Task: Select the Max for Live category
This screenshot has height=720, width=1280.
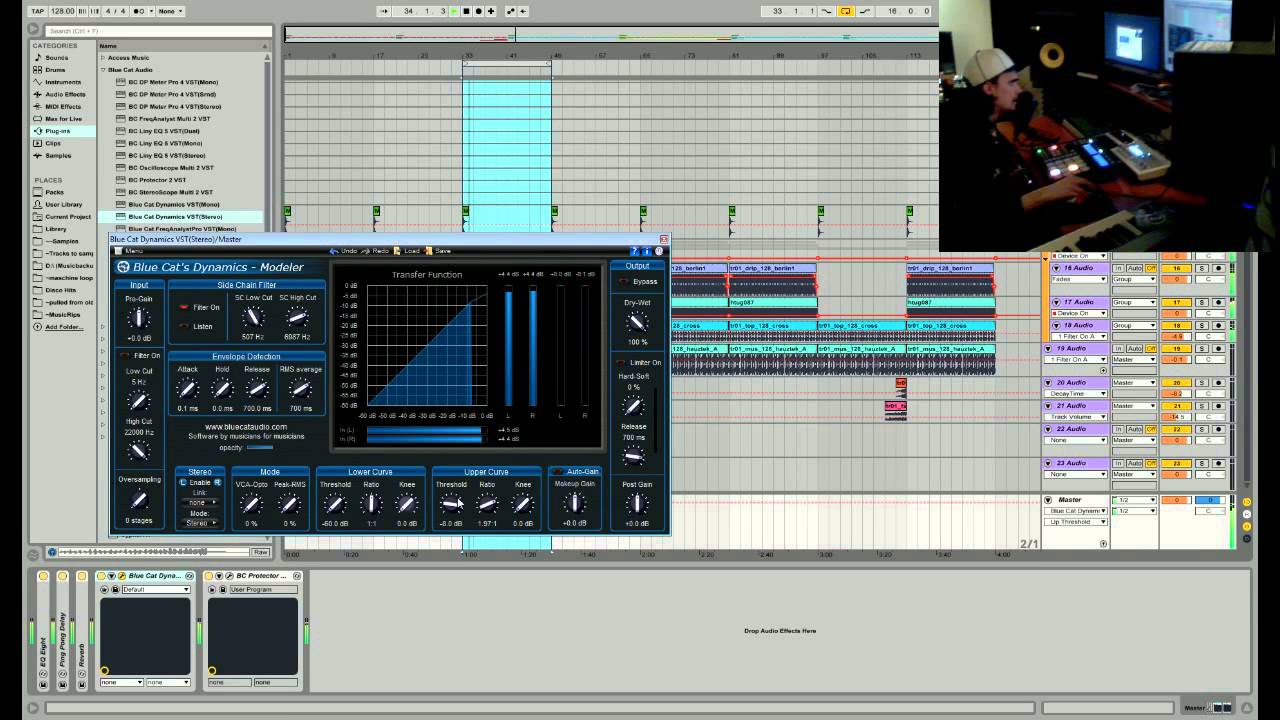Action: tap(64, 119)
